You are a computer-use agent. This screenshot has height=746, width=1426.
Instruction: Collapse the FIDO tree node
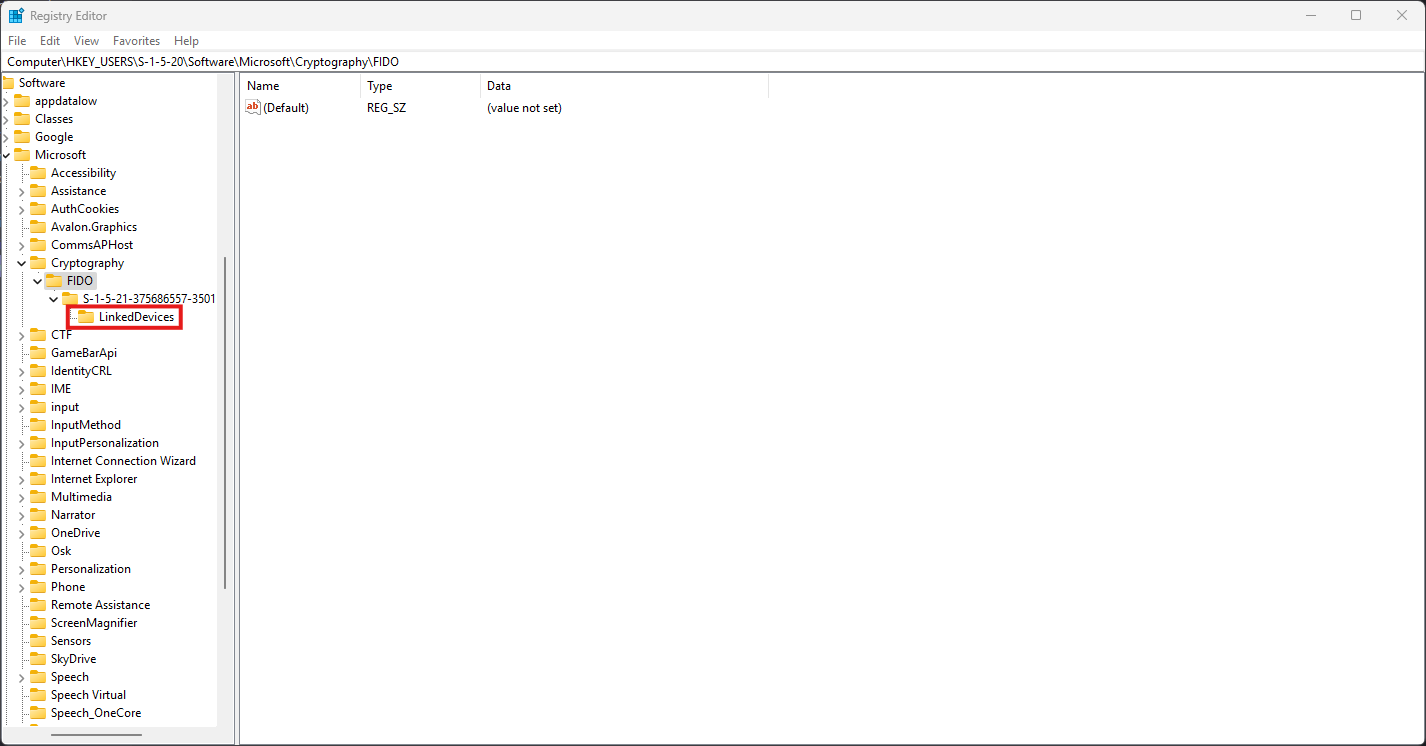click(37, 281)
